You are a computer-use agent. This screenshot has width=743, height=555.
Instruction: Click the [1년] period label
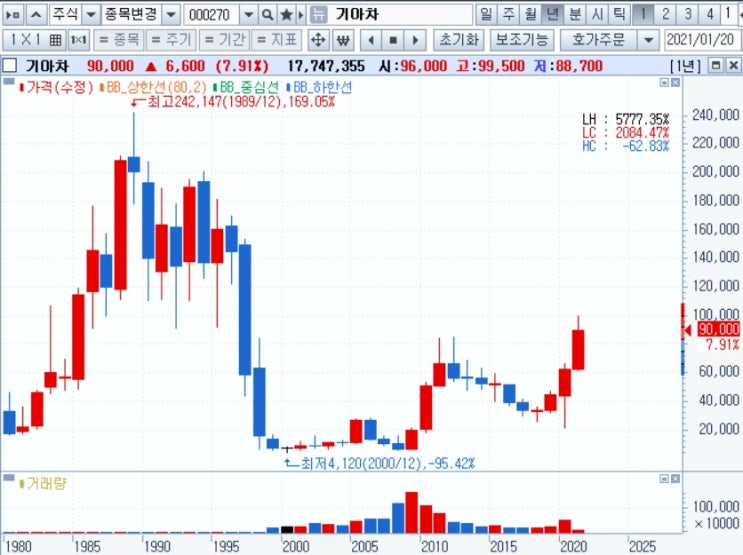coord(685,66)
